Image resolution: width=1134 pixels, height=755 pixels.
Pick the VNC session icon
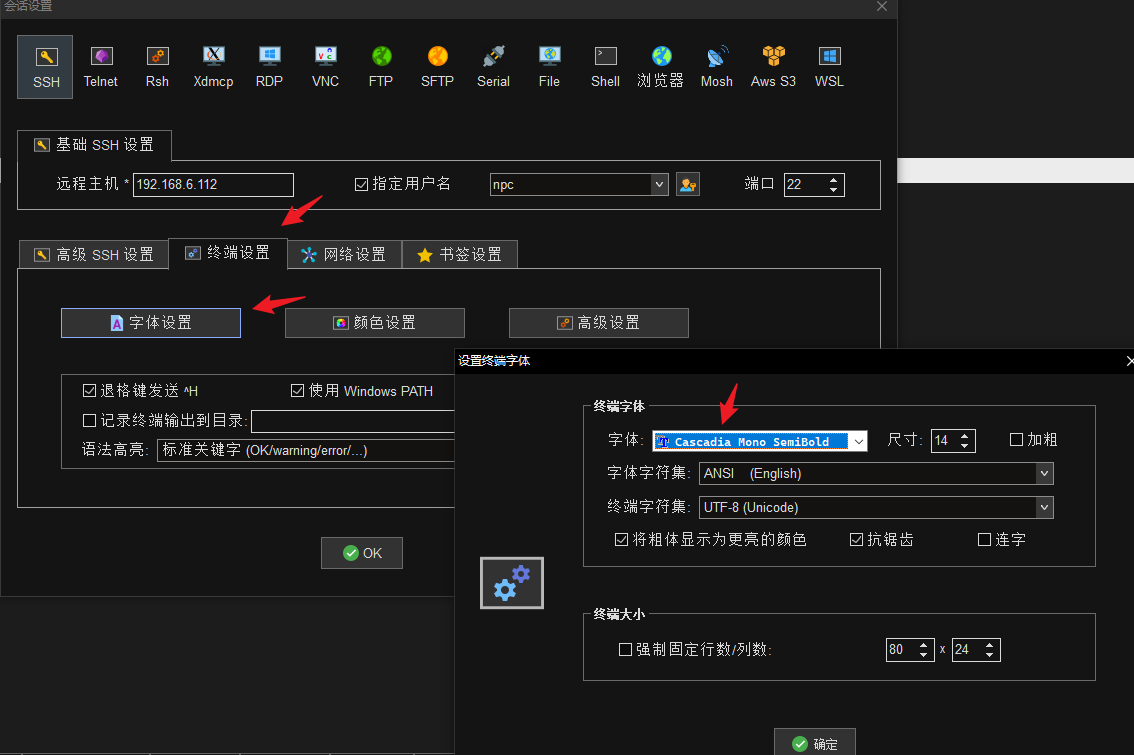click(x=325, y=67)
